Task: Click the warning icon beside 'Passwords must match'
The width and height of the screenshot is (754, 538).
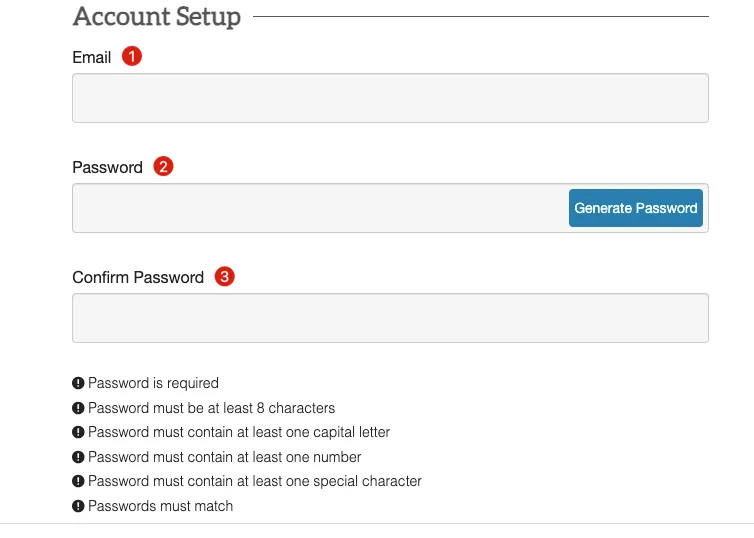Action: click(78, 506)
